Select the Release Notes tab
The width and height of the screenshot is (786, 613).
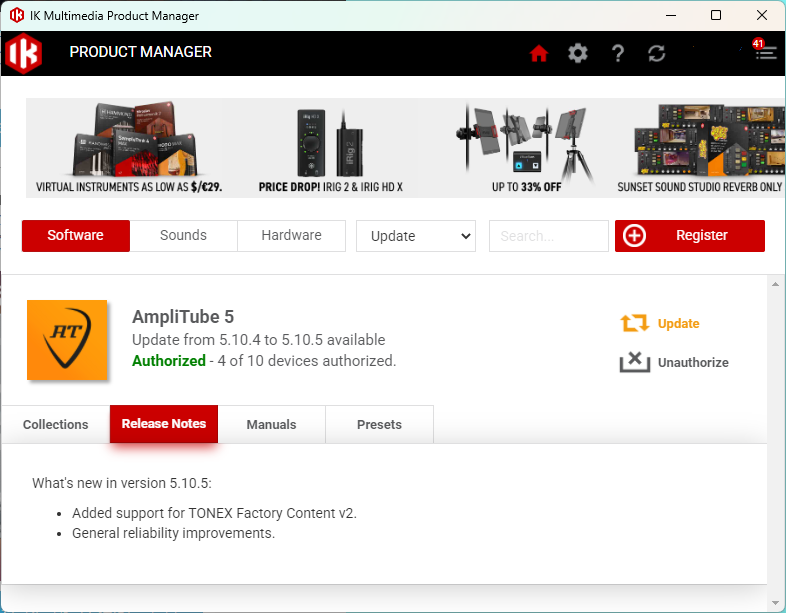coord(164,424)
